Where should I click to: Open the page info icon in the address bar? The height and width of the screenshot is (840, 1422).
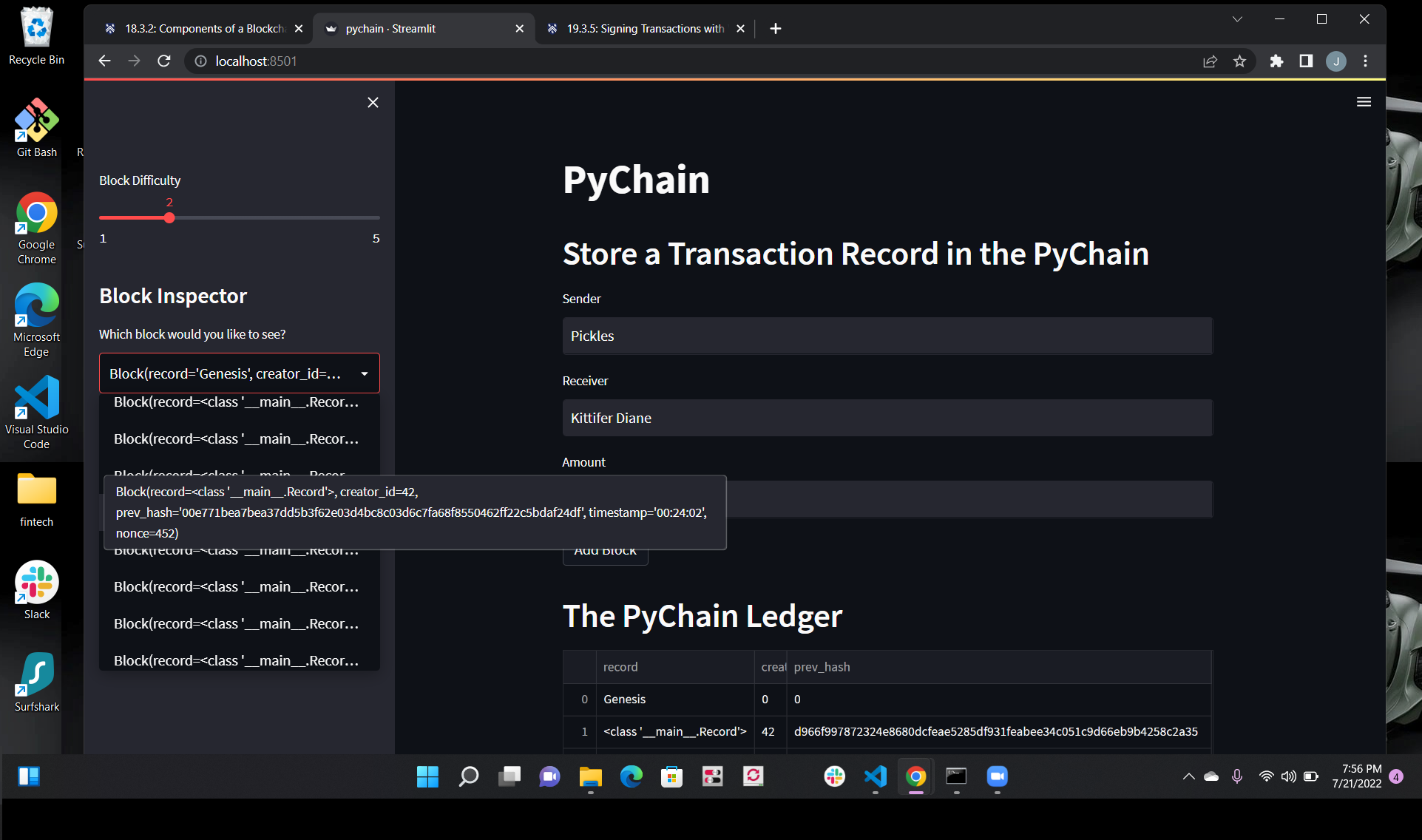[x=200, y=61]
